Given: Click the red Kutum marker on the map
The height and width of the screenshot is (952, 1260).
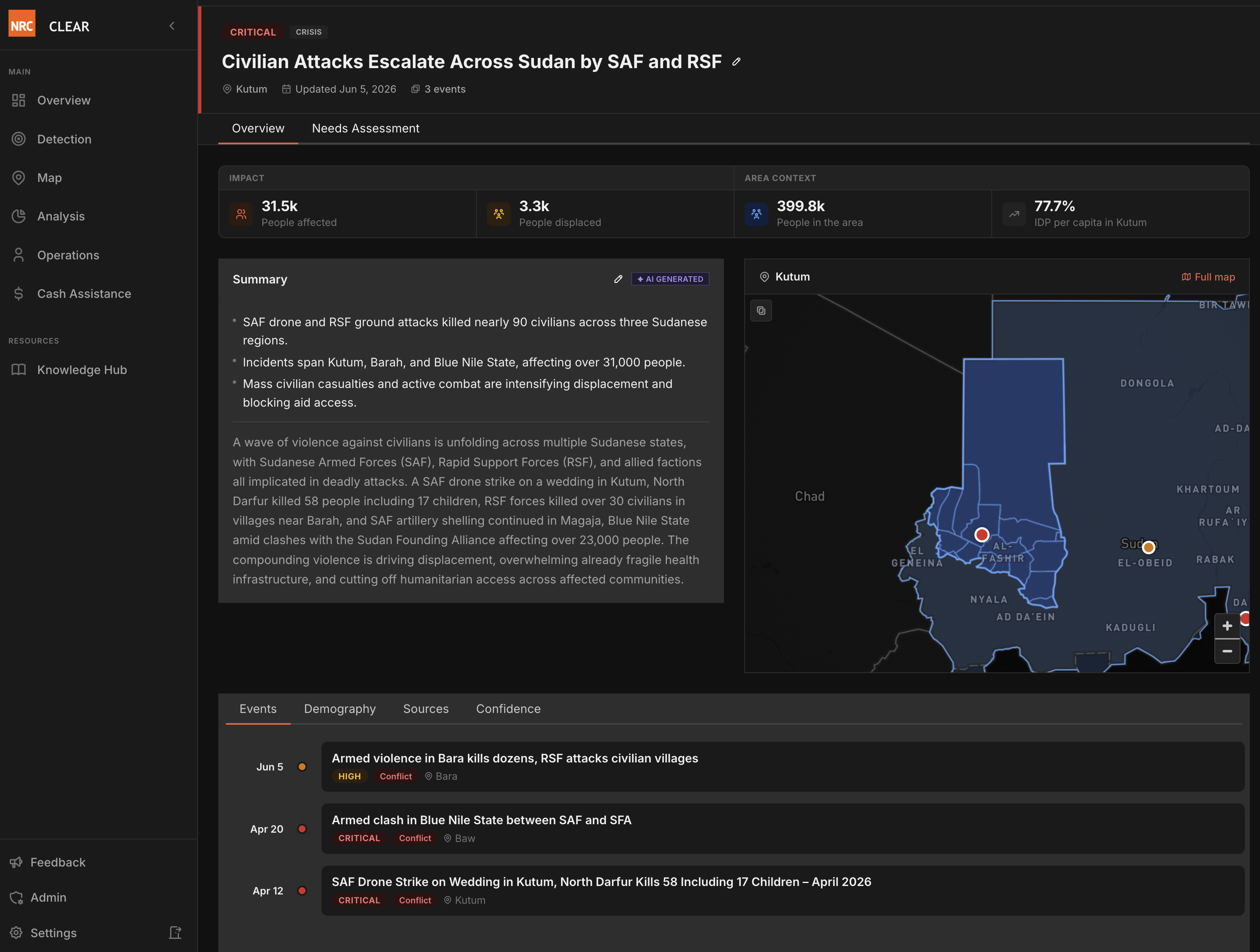Looking at the screenshot, I should 982,534.
